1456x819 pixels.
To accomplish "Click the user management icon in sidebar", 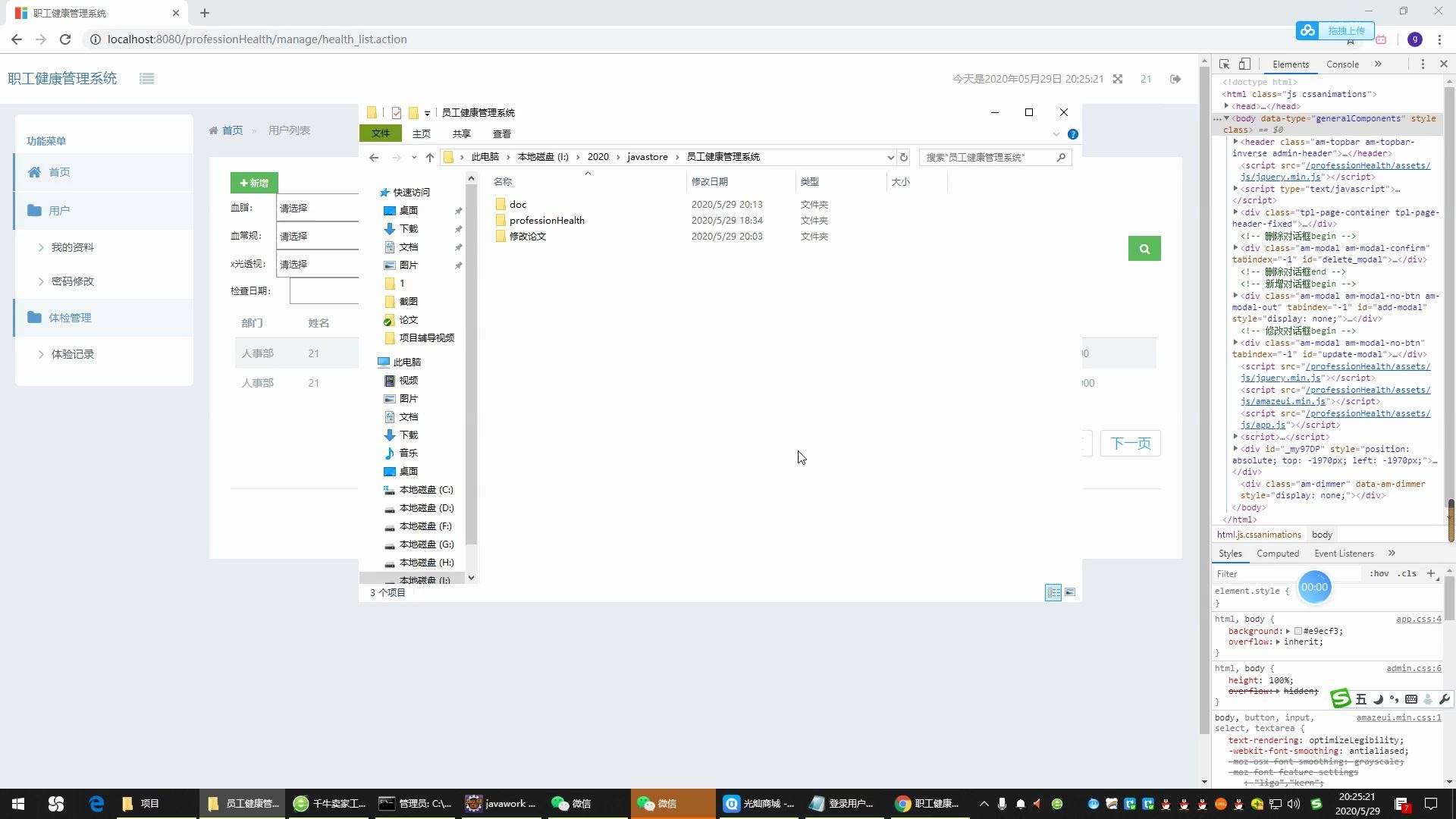I will [x=34, y=210].
